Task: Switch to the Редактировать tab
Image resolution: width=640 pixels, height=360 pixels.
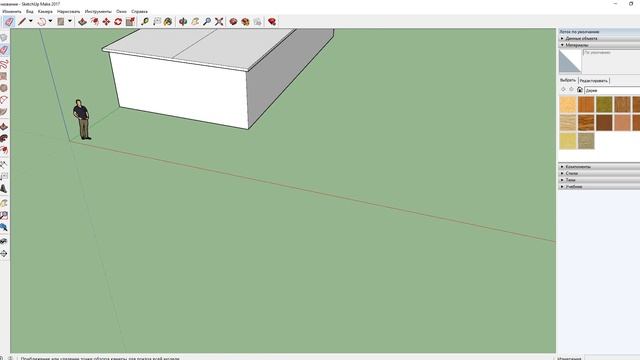Action: click(x=593, y=81)
